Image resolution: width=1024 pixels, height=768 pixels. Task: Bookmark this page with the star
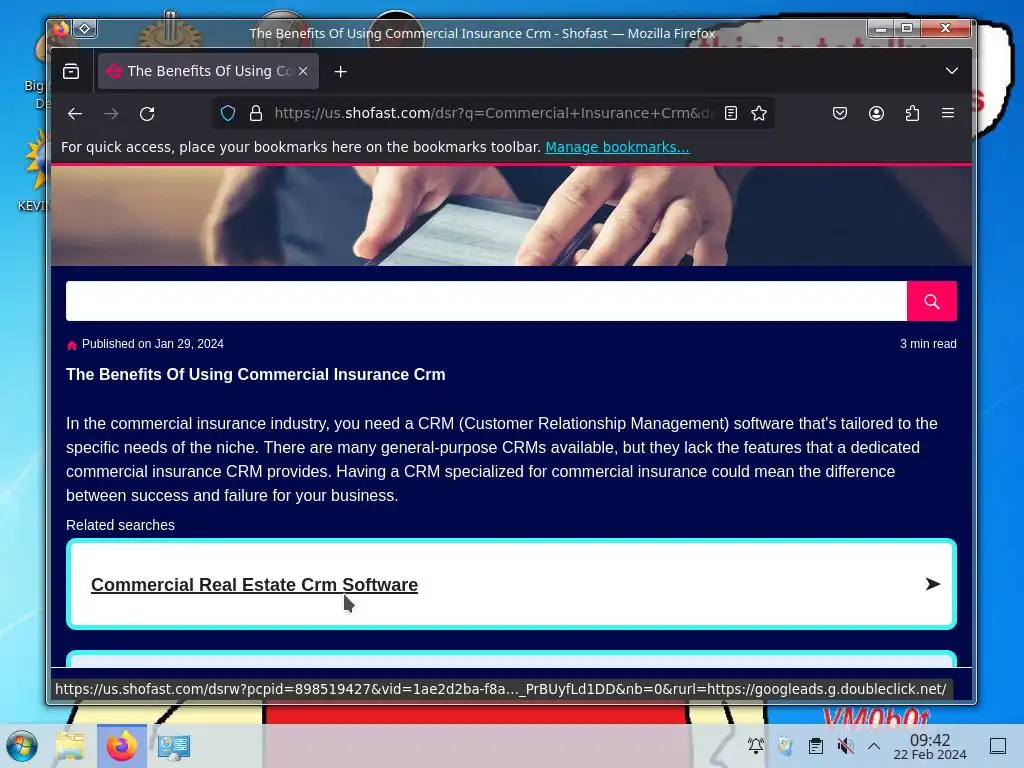pyautogui.click(x=759, y=113)
